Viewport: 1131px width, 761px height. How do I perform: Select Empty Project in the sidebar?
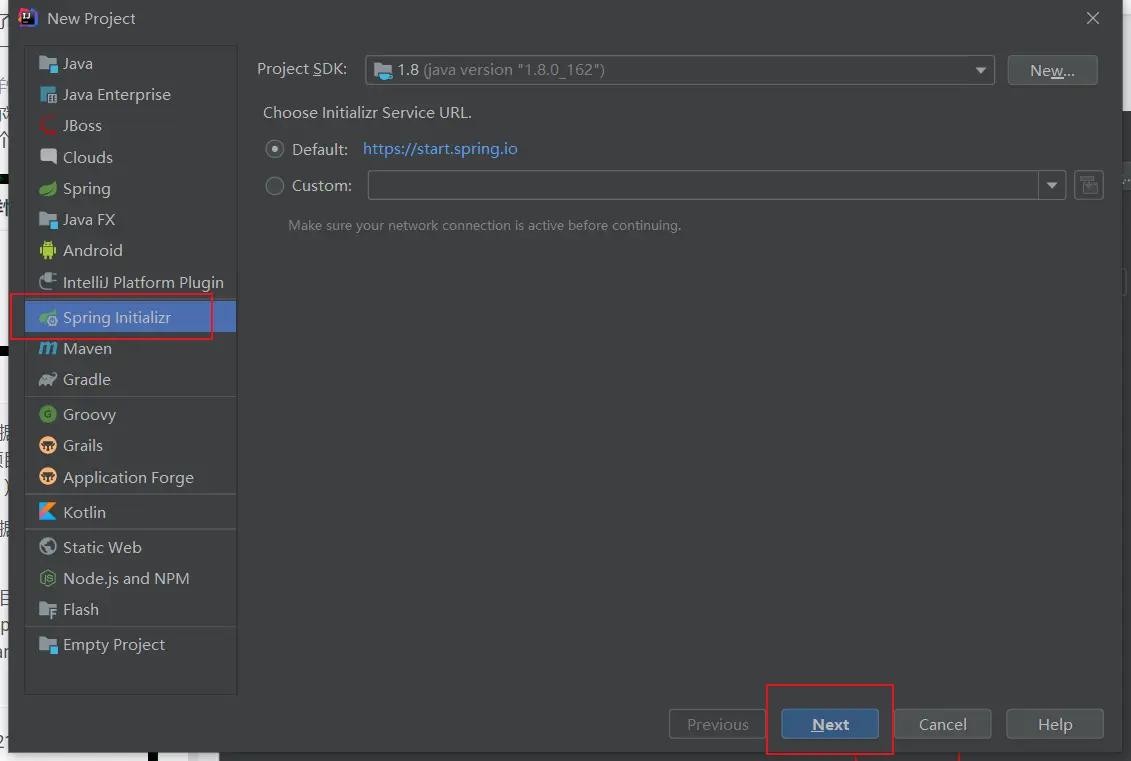pyautogui.click(x=113, y=645)
